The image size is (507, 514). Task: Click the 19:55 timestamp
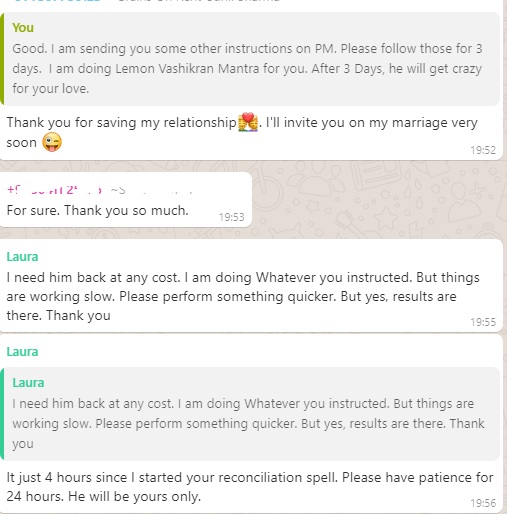[483, 322]
